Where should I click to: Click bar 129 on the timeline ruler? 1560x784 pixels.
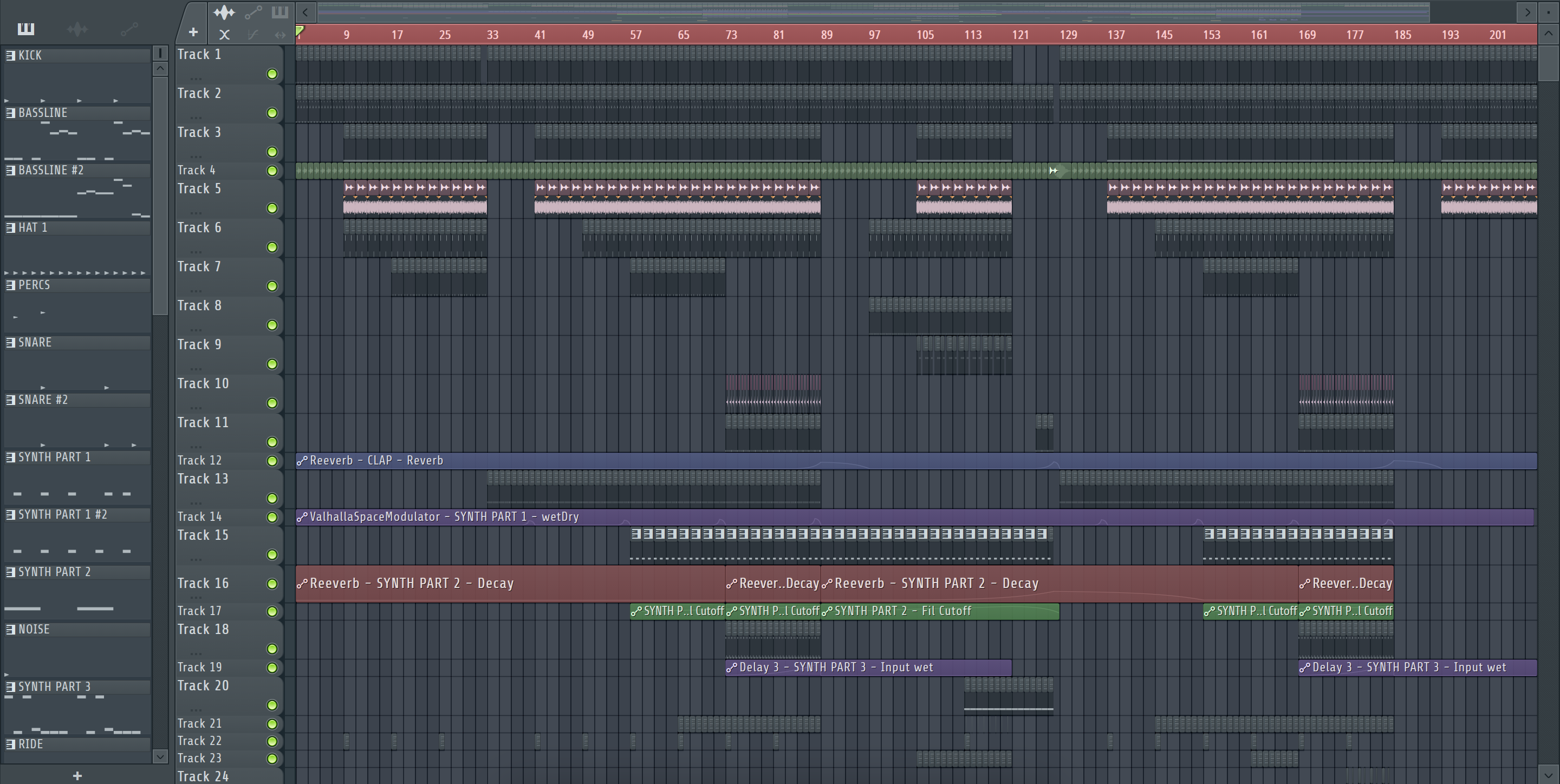[1068, 35]
